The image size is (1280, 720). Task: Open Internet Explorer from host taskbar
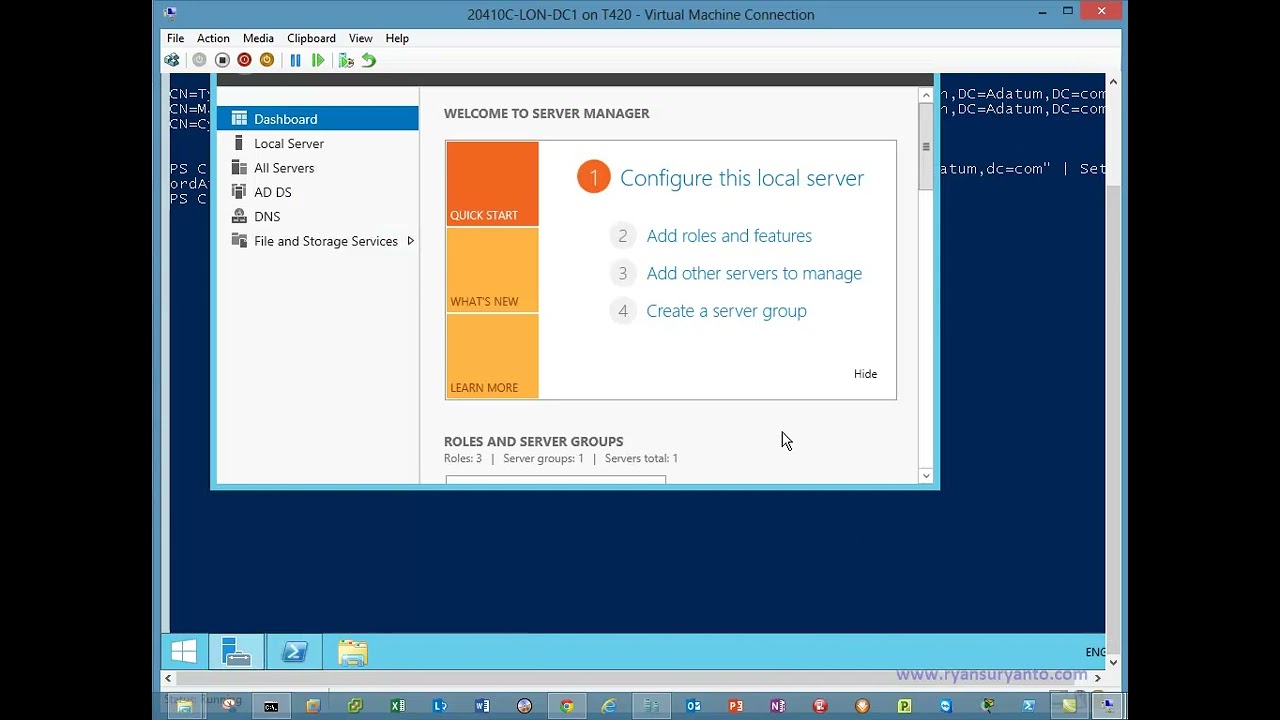609,706
